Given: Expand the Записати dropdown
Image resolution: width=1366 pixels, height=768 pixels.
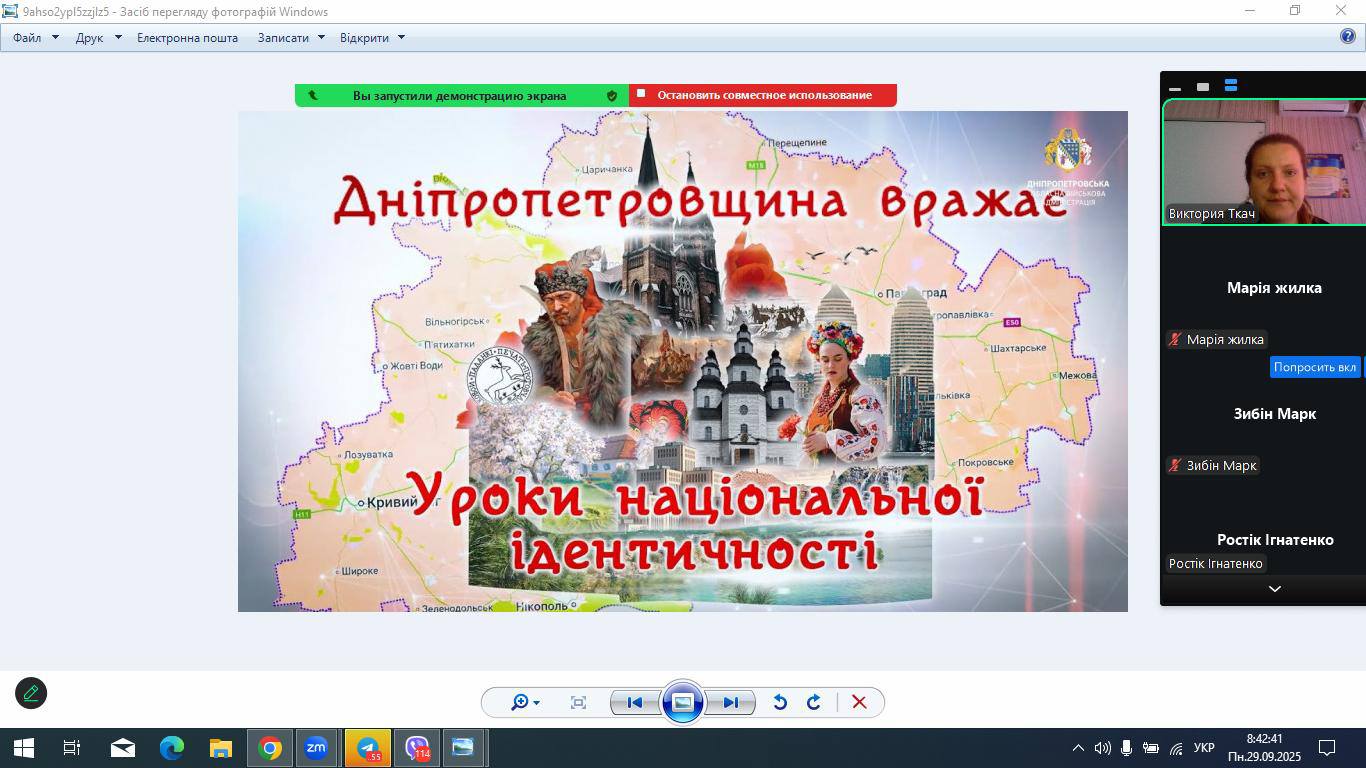Looking at the screenshot, I should (290, 37).
